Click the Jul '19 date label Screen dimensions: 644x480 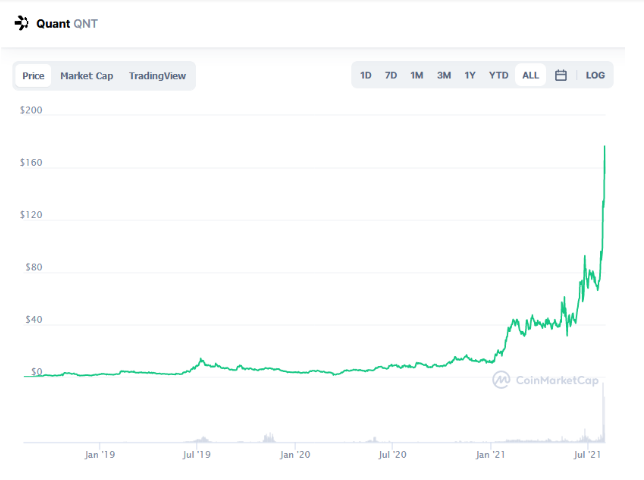(x=197, y=455)
